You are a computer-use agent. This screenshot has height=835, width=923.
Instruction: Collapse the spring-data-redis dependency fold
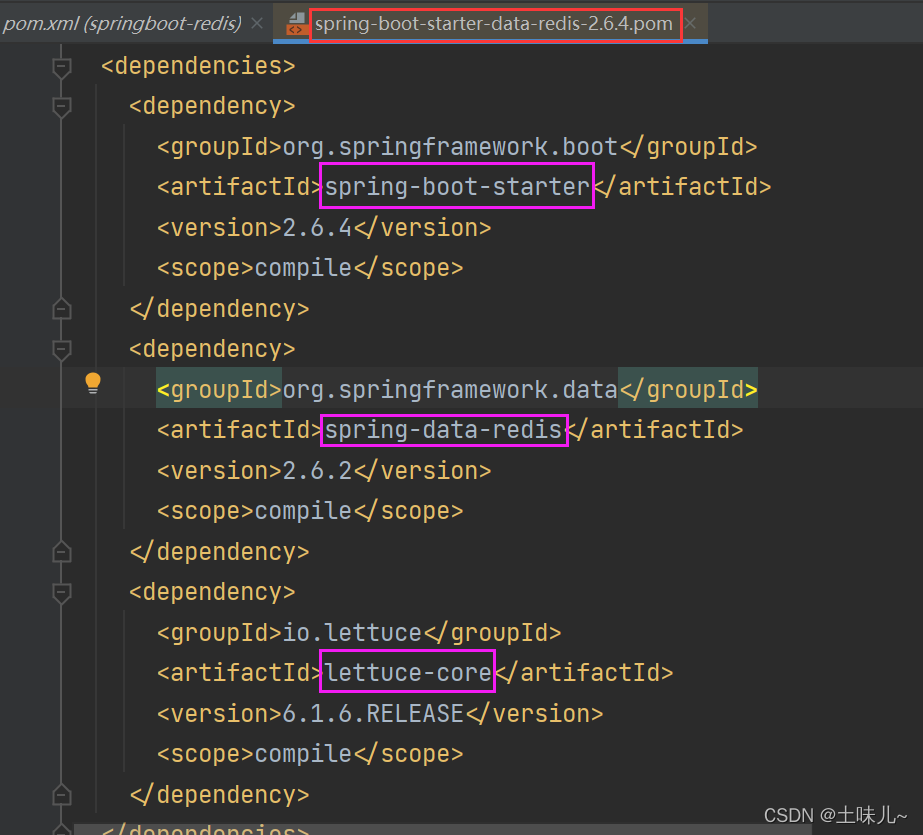(62, 350)
